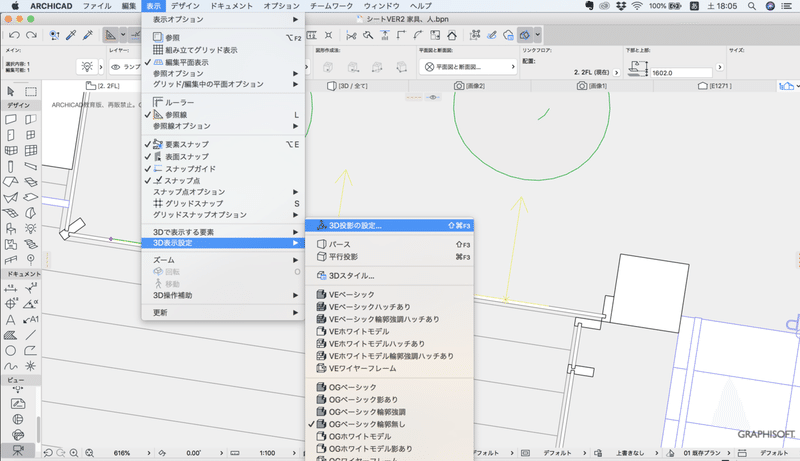Click the 1:100 scale button
Image resolution: width=800 pixels, height=461 pixels.
pos(267,453)
